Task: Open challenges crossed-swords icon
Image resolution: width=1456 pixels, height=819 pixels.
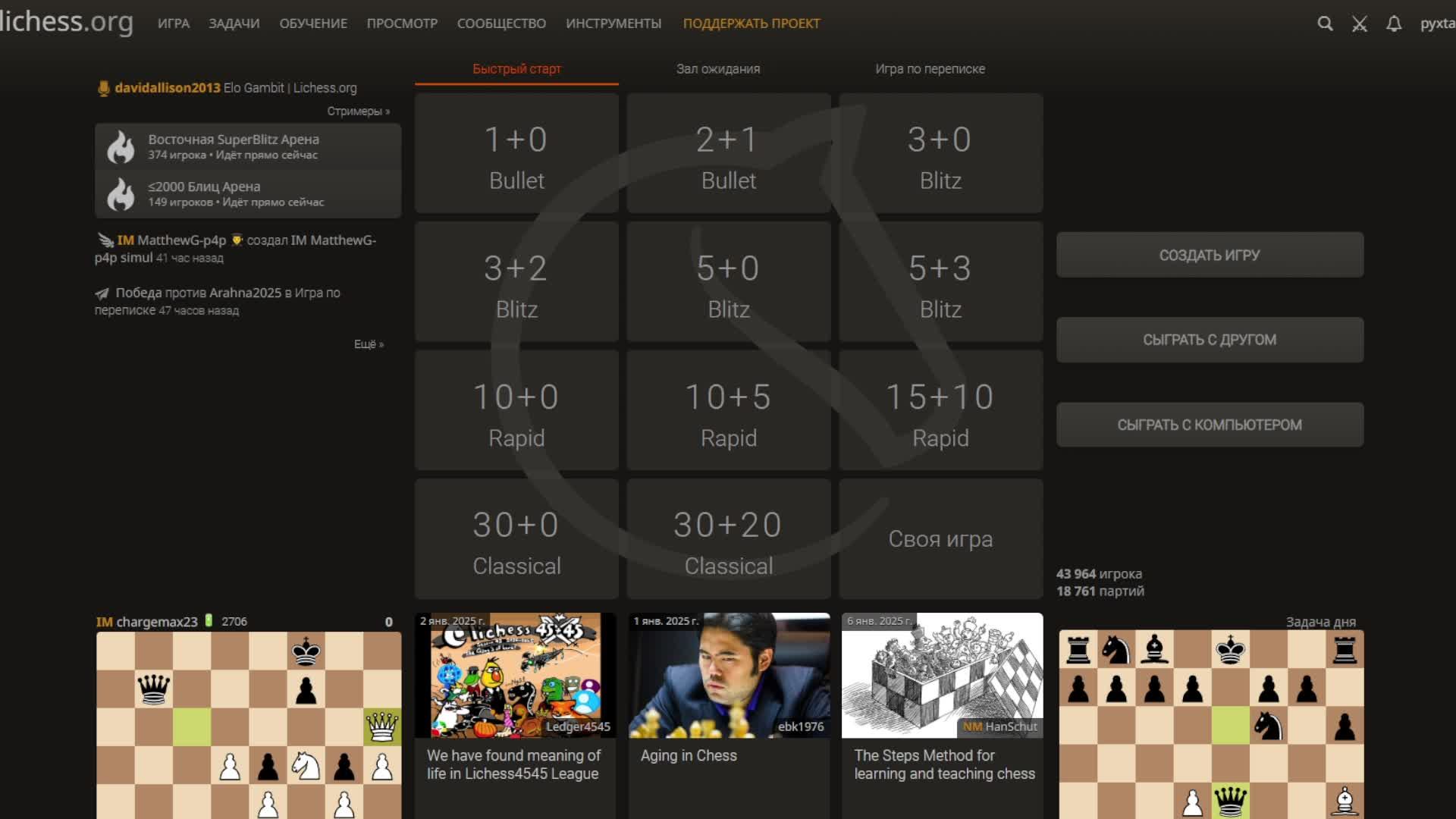Action: pyautogui.click(x=1360, y=24)
